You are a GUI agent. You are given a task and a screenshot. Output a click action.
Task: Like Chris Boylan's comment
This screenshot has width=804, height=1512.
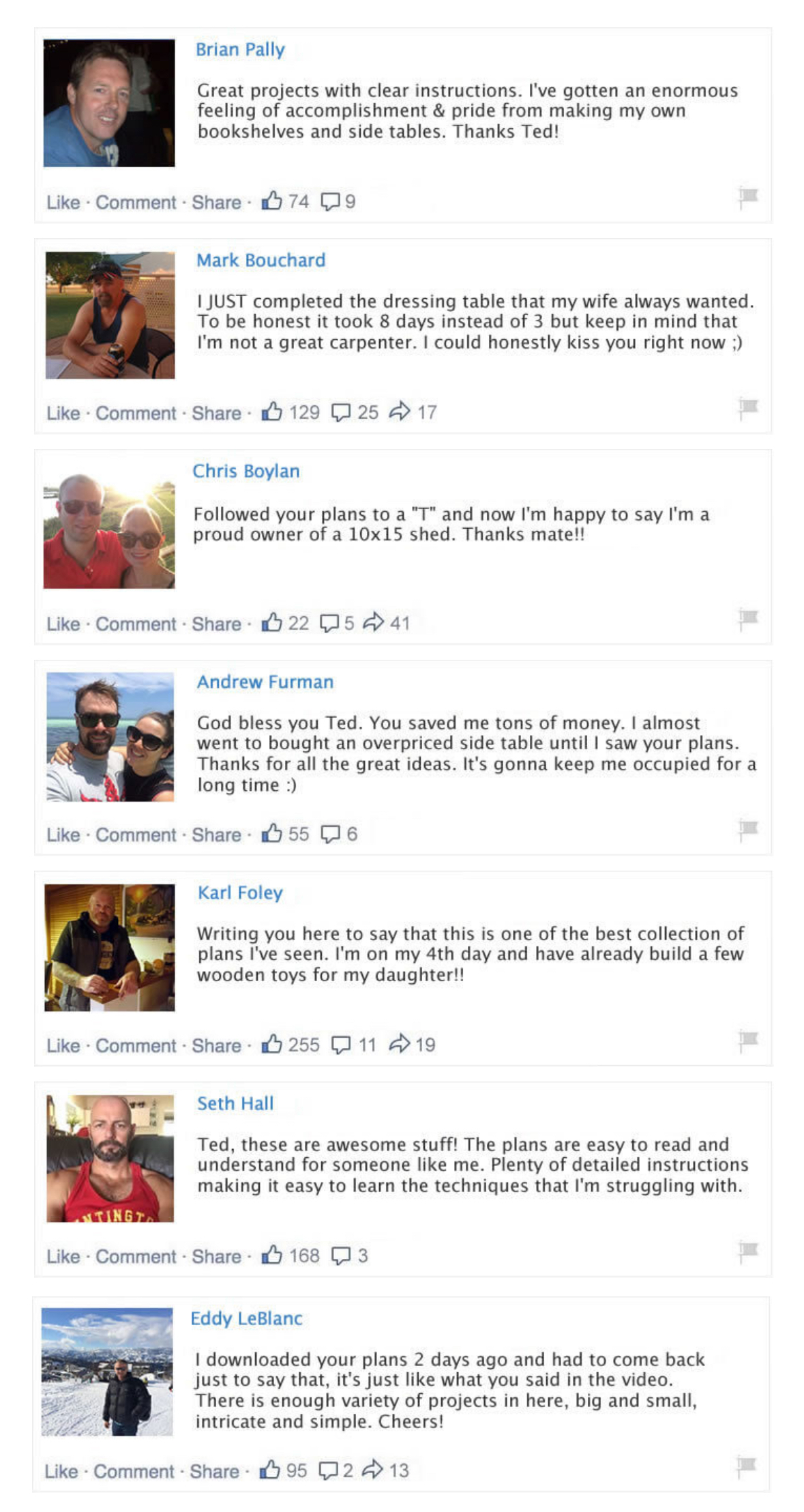(x=63, y=624)
